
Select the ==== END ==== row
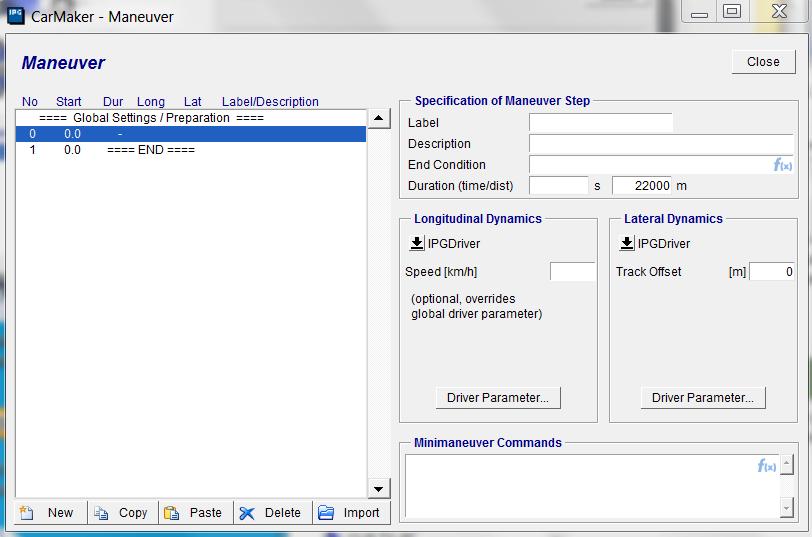click(x=191, y=150)
